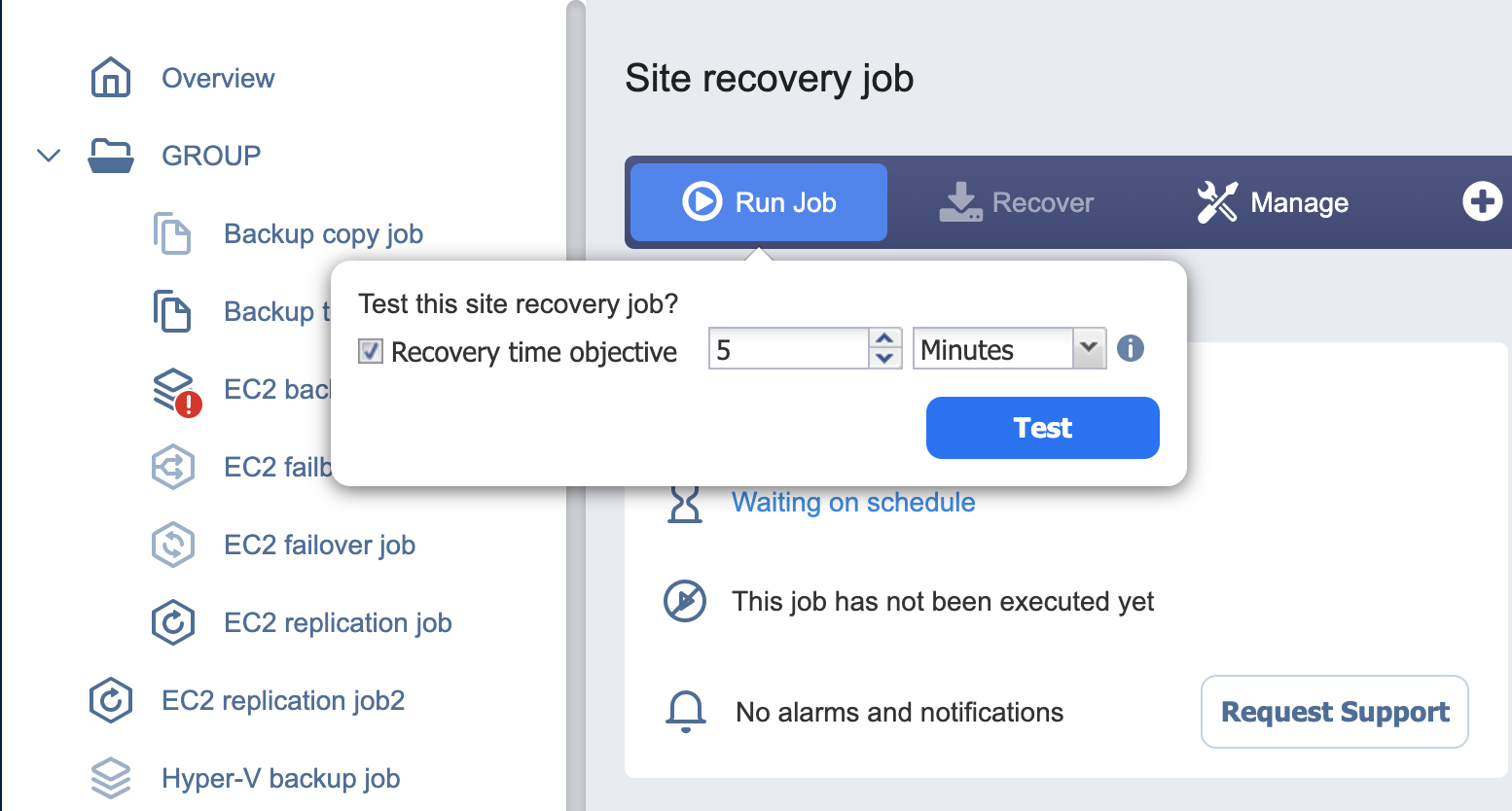Open the Overview home icon
This screenshot has width=1512, height=811.
click(x=110, y=78)
